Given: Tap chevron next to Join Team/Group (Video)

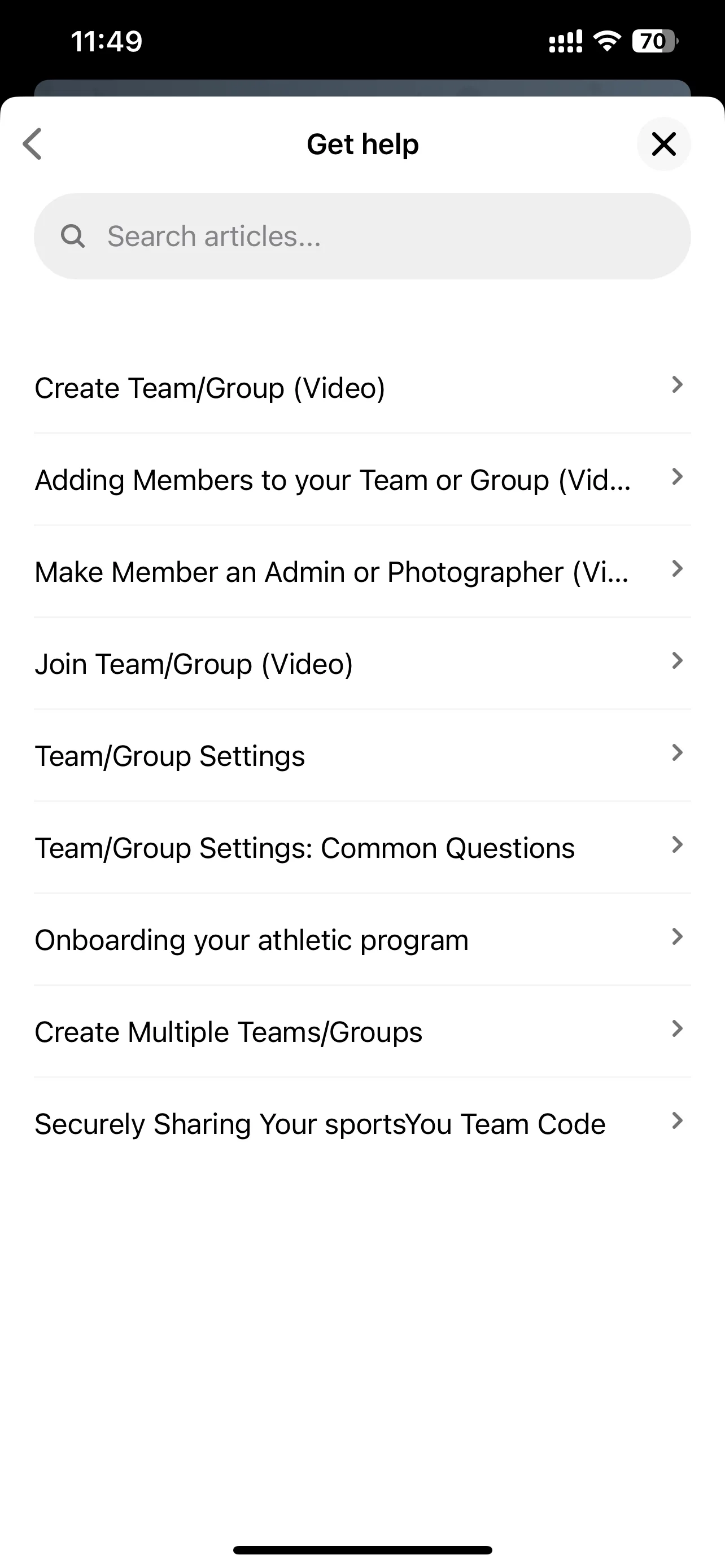Looking at the screenshot, I should 677,660.
